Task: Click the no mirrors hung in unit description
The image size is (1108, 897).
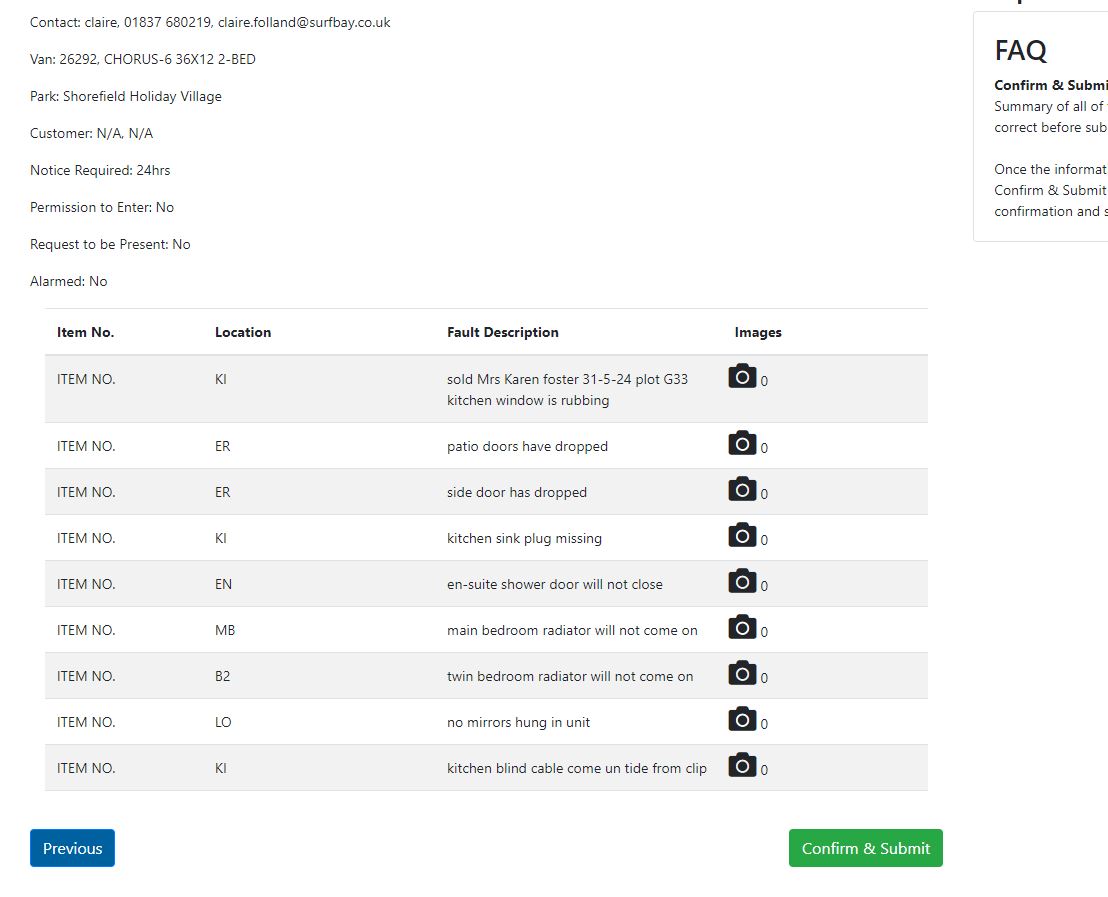Action: point(518,722)
